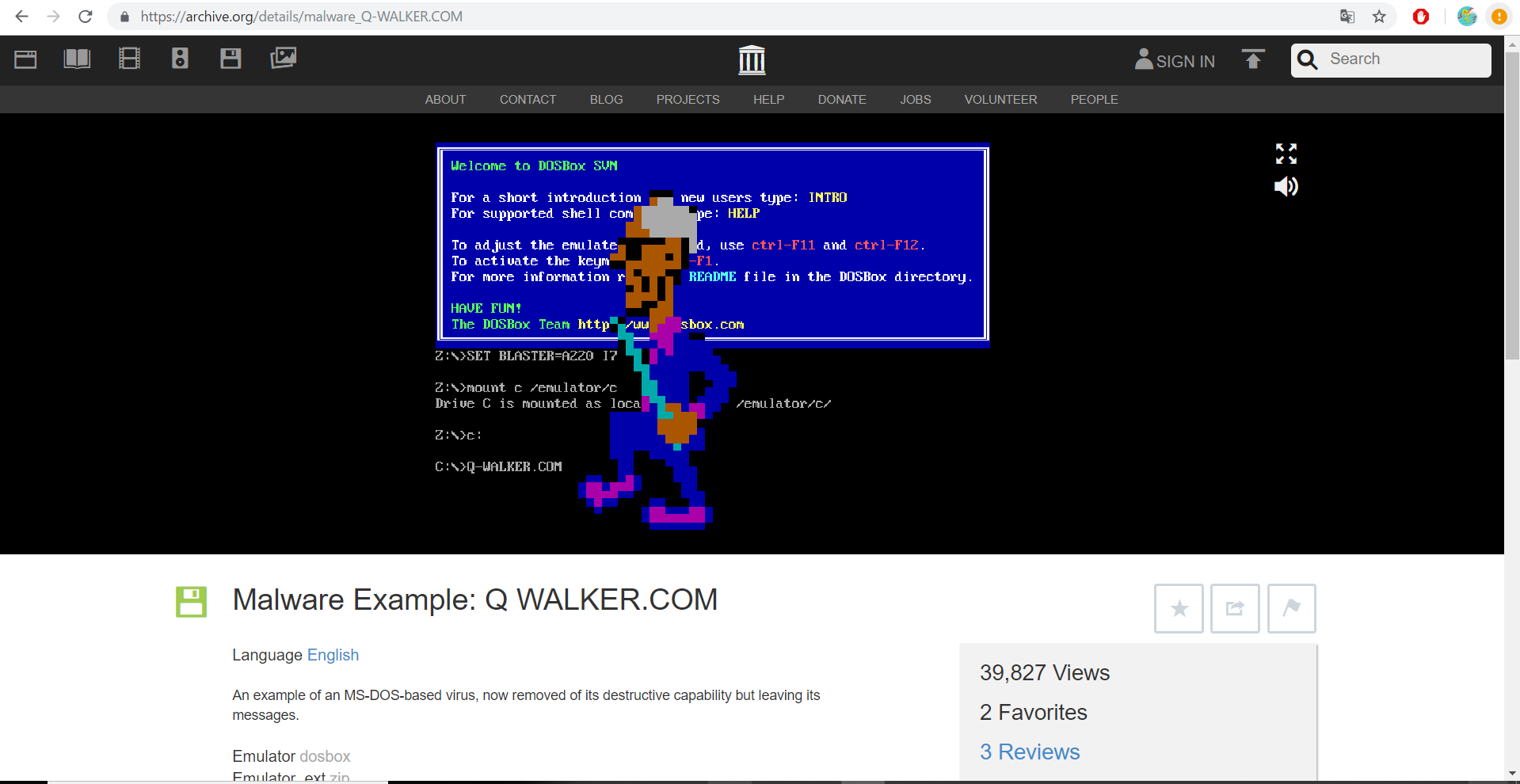Viewport: 1520px width, 784px height.
Task: Reload the page
Action: point(86,17)
